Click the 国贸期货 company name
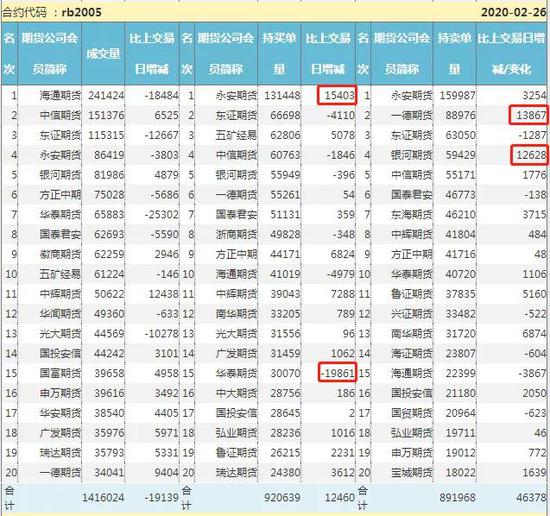Screen dimensions: 550x516 pyautogui.click(x=412, y=413)
